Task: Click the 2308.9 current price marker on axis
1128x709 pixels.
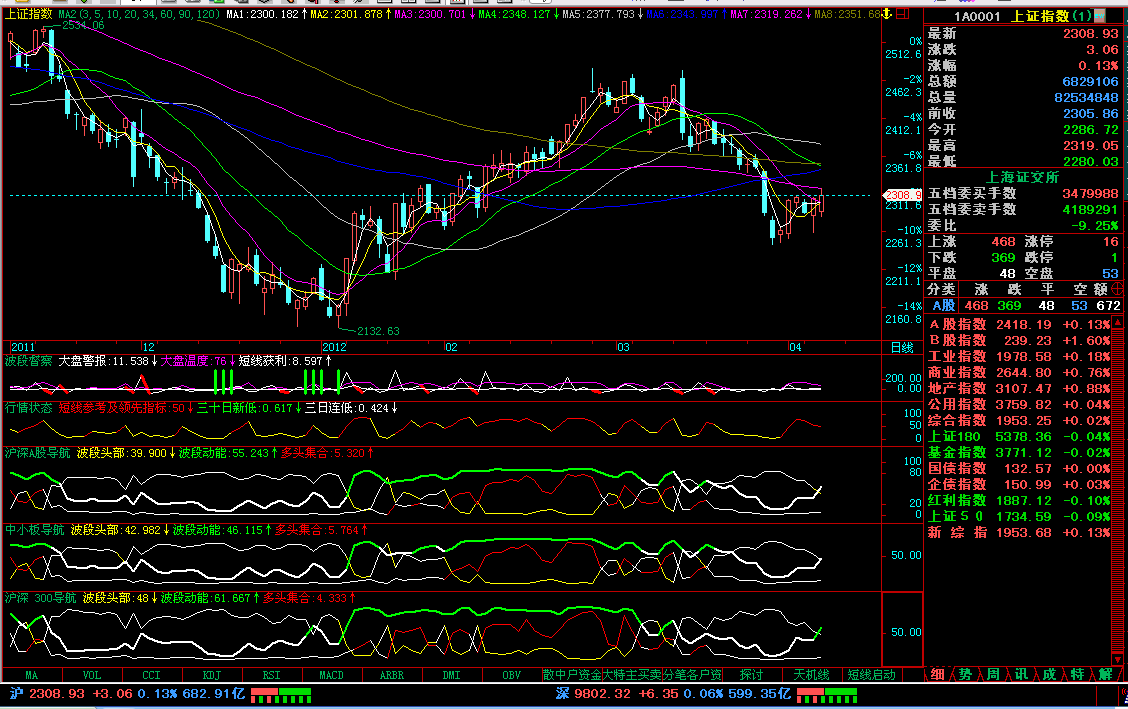Action: click(x=903, y=195)
